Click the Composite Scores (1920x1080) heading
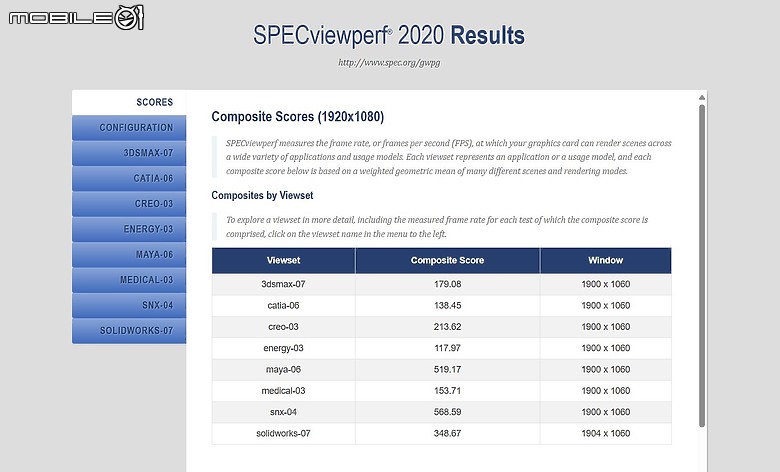The height and width of the screenshot is (472, 780). (297, 117)
